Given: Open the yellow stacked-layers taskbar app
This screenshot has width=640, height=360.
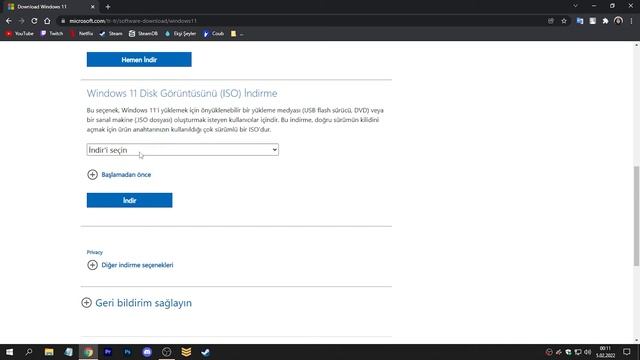Looking at the screenshot, I should [186, 352].
